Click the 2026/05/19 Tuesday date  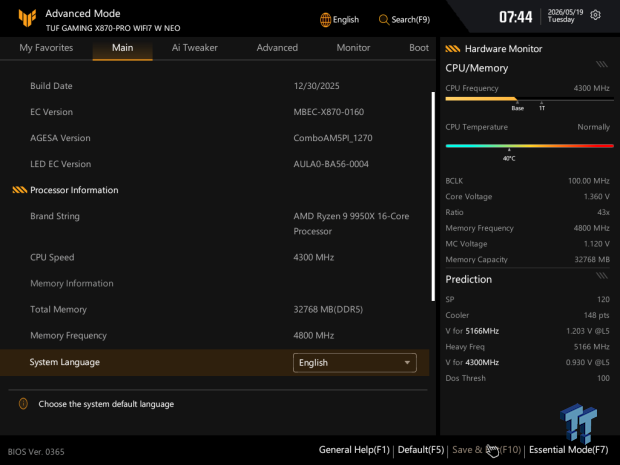click(x=565, y=16)
